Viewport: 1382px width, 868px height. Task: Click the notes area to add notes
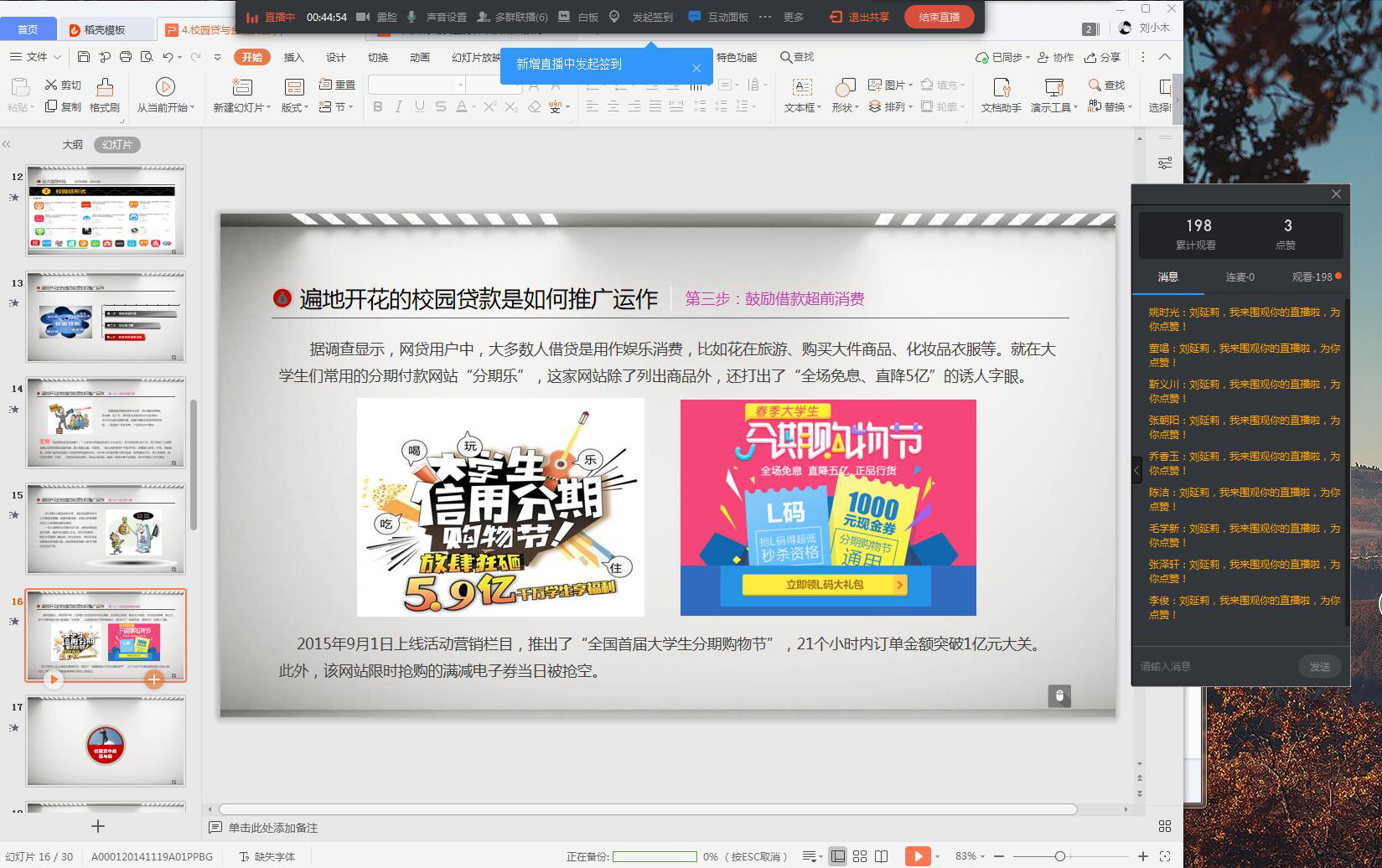click(273, 828)
